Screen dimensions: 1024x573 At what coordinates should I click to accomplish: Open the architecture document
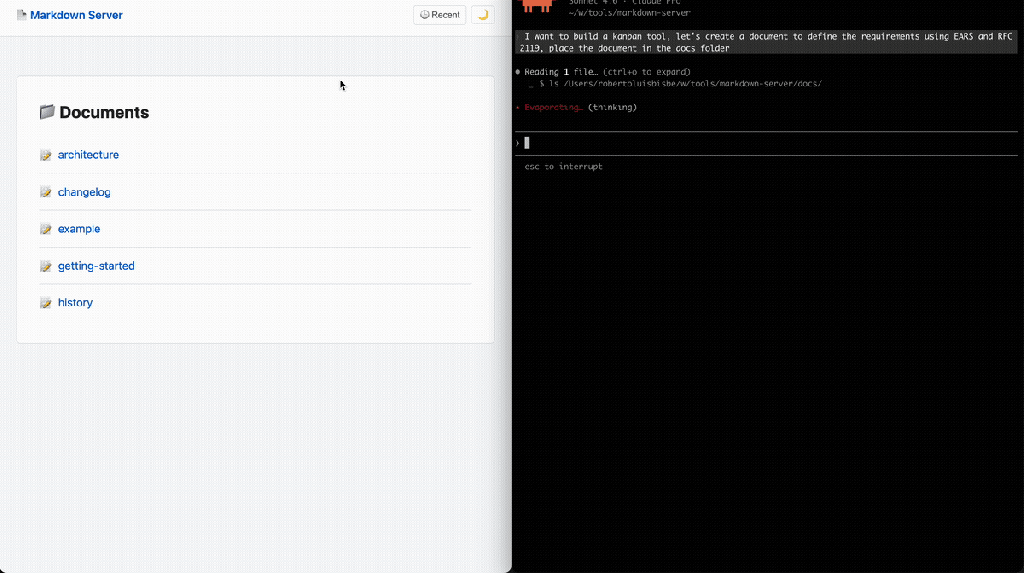(88, 155)
